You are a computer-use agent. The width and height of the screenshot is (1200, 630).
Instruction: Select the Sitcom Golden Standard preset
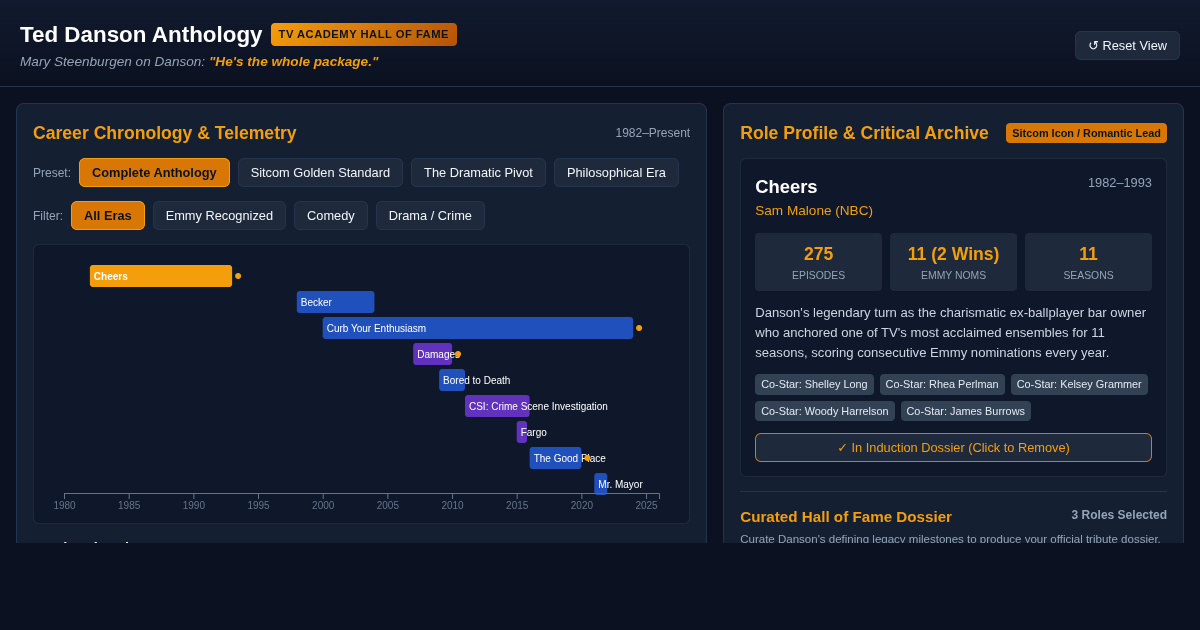320,172
